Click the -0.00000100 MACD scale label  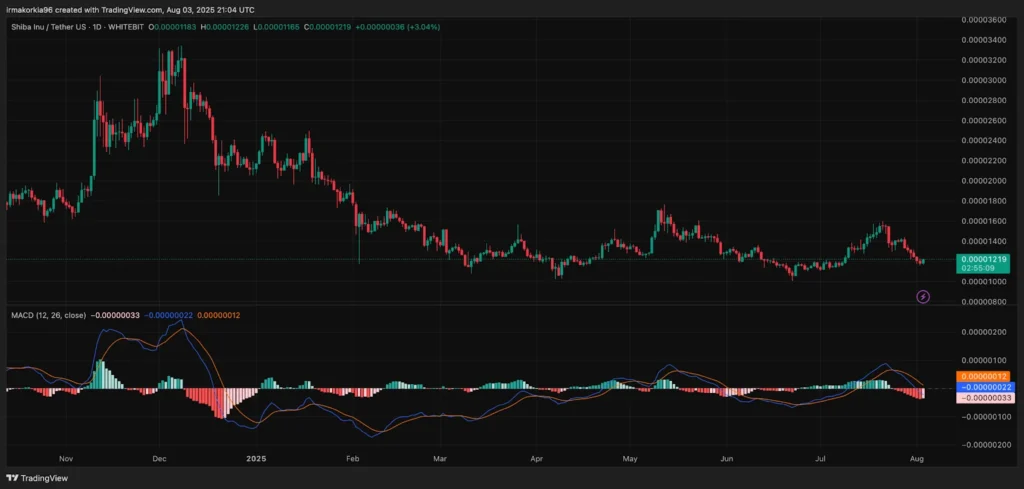tap(984, 417)
